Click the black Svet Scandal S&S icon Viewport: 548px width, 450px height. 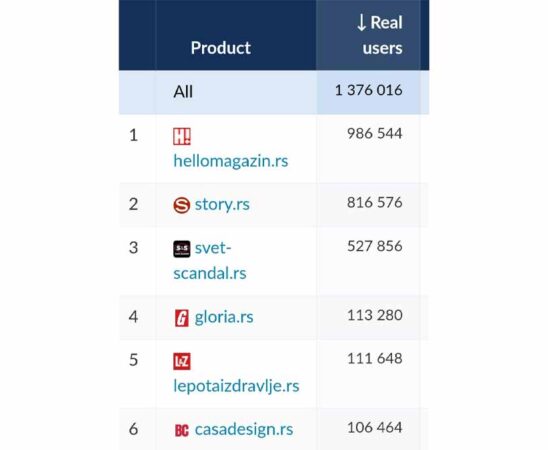pos(182,249)
